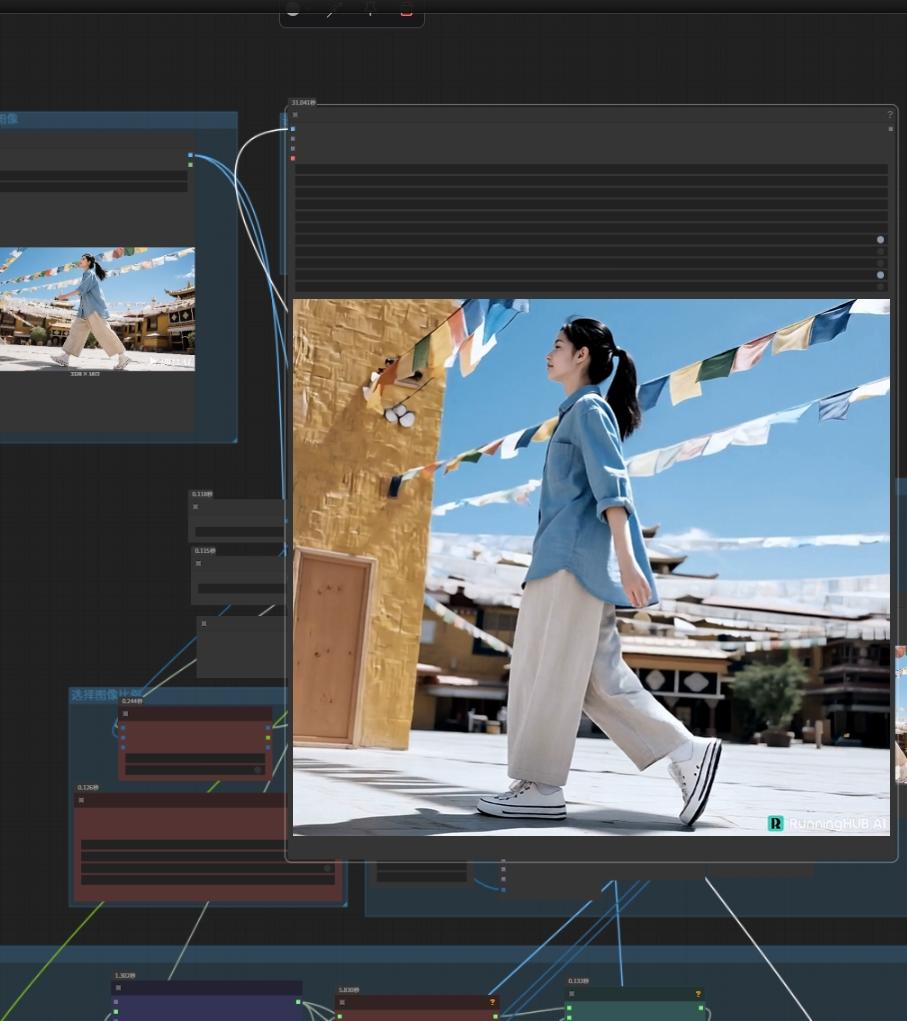Collapse the red node labeled 0.244秒
This screenshot has height=1021, width=907.
[x=126, y=714]
